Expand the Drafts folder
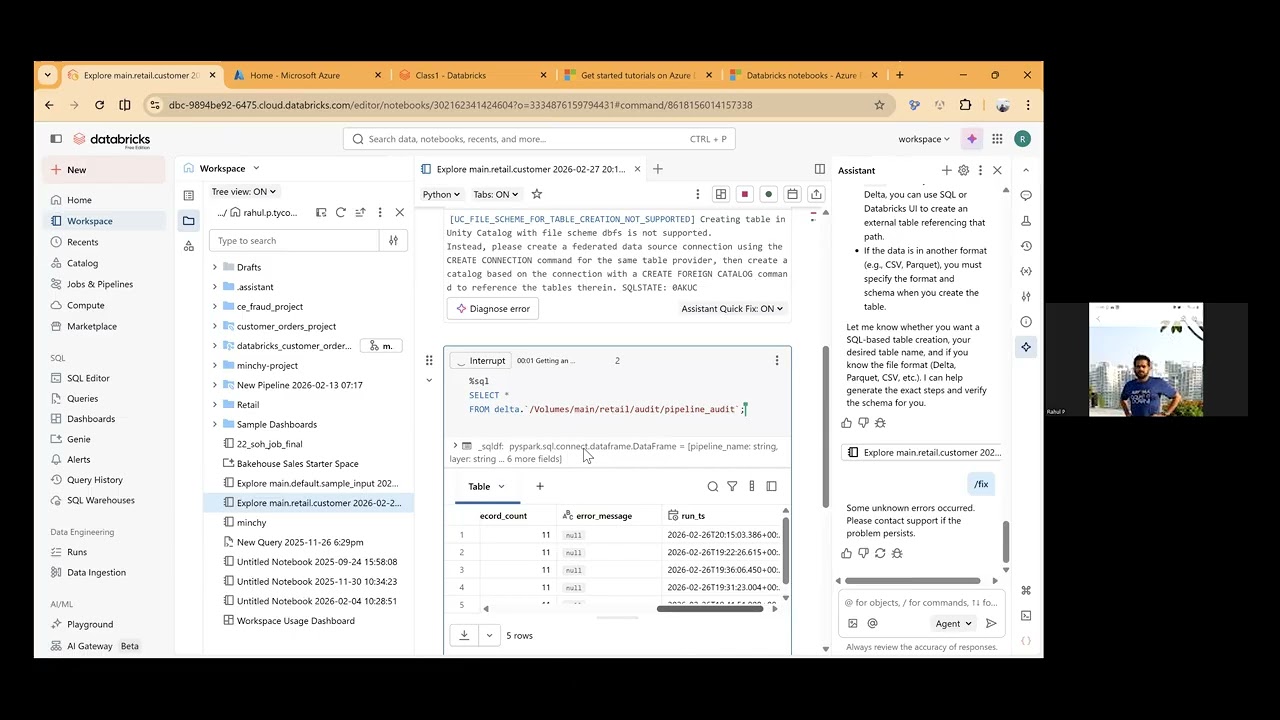1280x720 pixels. [x=214, y=267]
